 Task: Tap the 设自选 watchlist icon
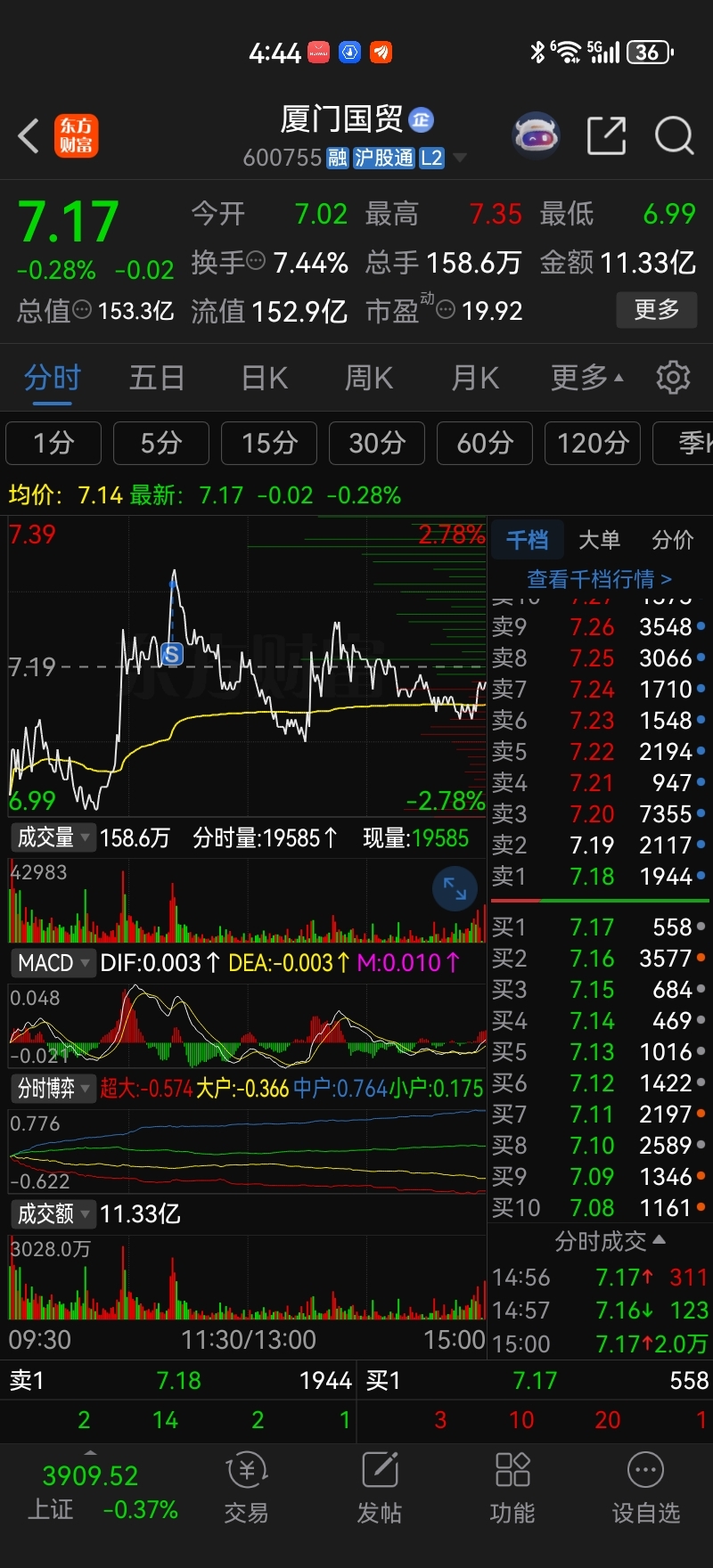pos(645,1488)
